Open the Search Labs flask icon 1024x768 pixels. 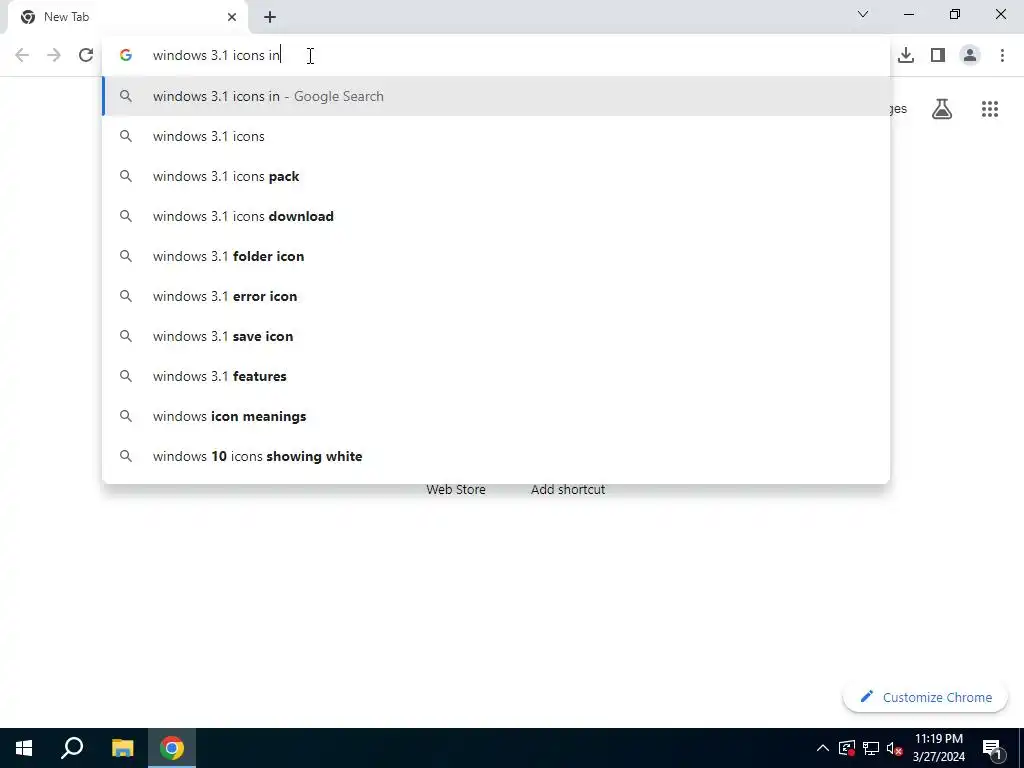(x=942, y=109)
